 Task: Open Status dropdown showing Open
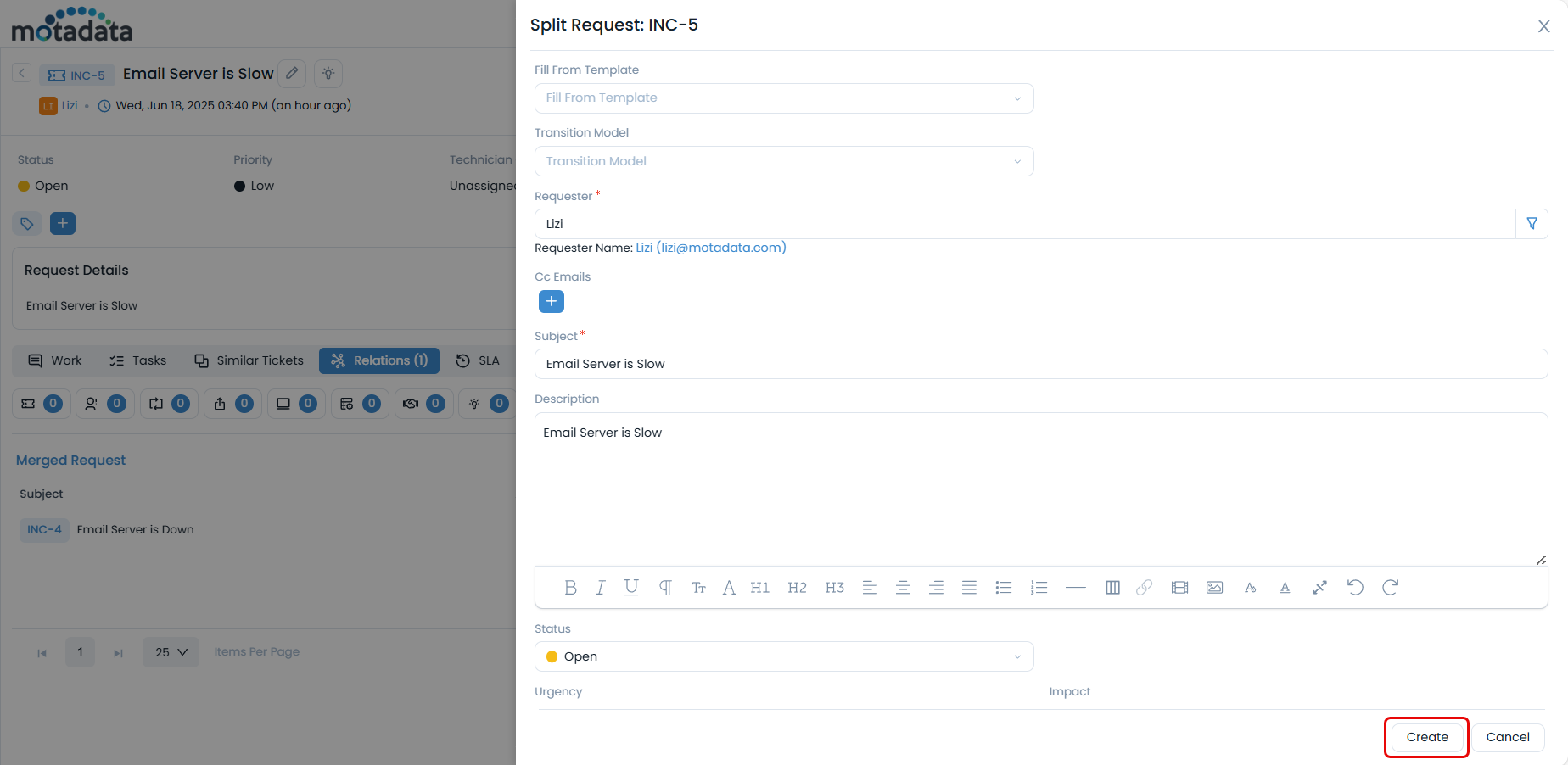pos(783,656)
